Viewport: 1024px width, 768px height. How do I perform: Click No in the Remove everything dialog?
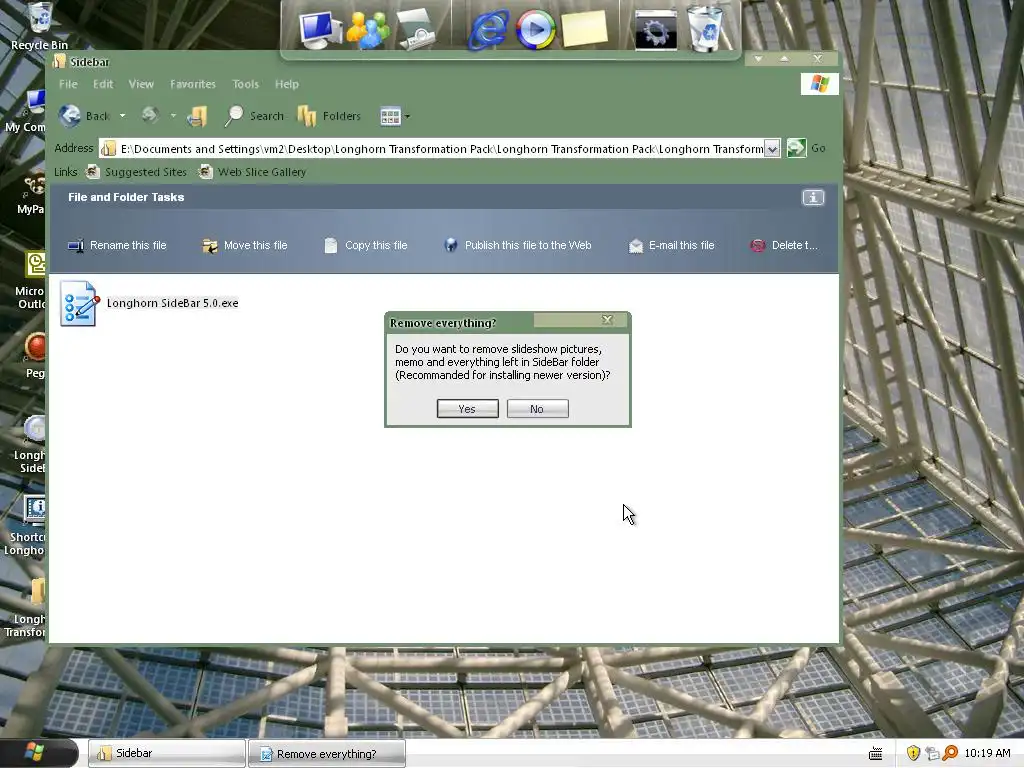coord(537,409)
